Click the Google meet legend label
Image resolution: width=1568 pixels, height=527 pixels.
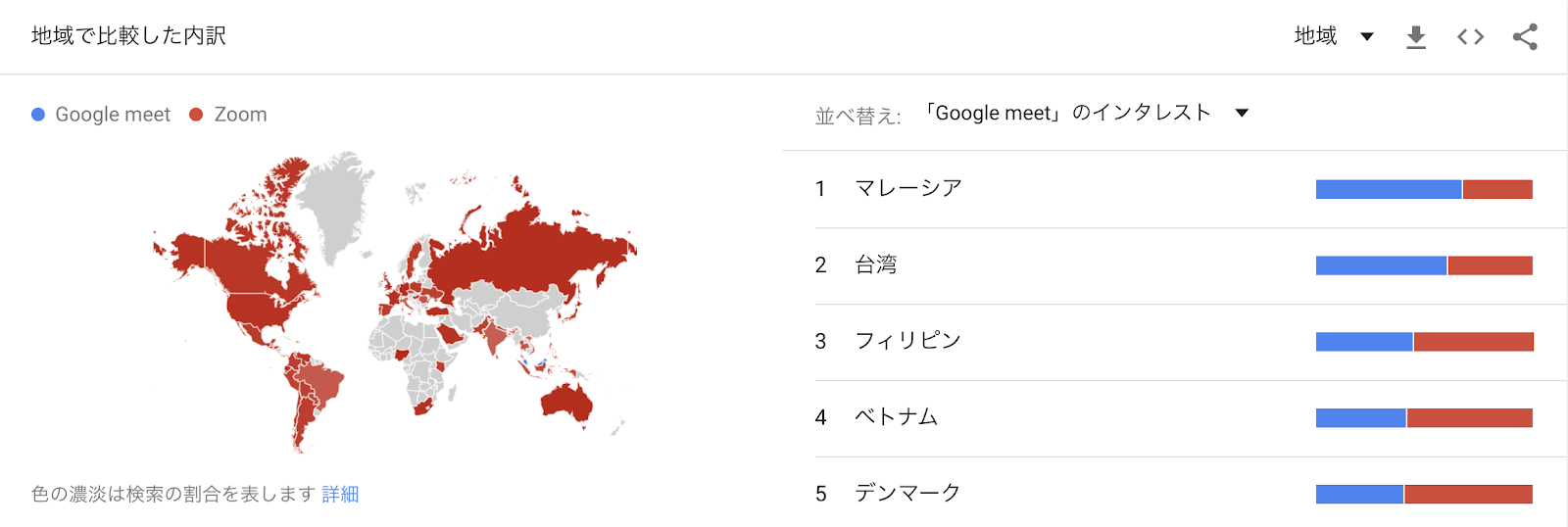pos(113,115)
